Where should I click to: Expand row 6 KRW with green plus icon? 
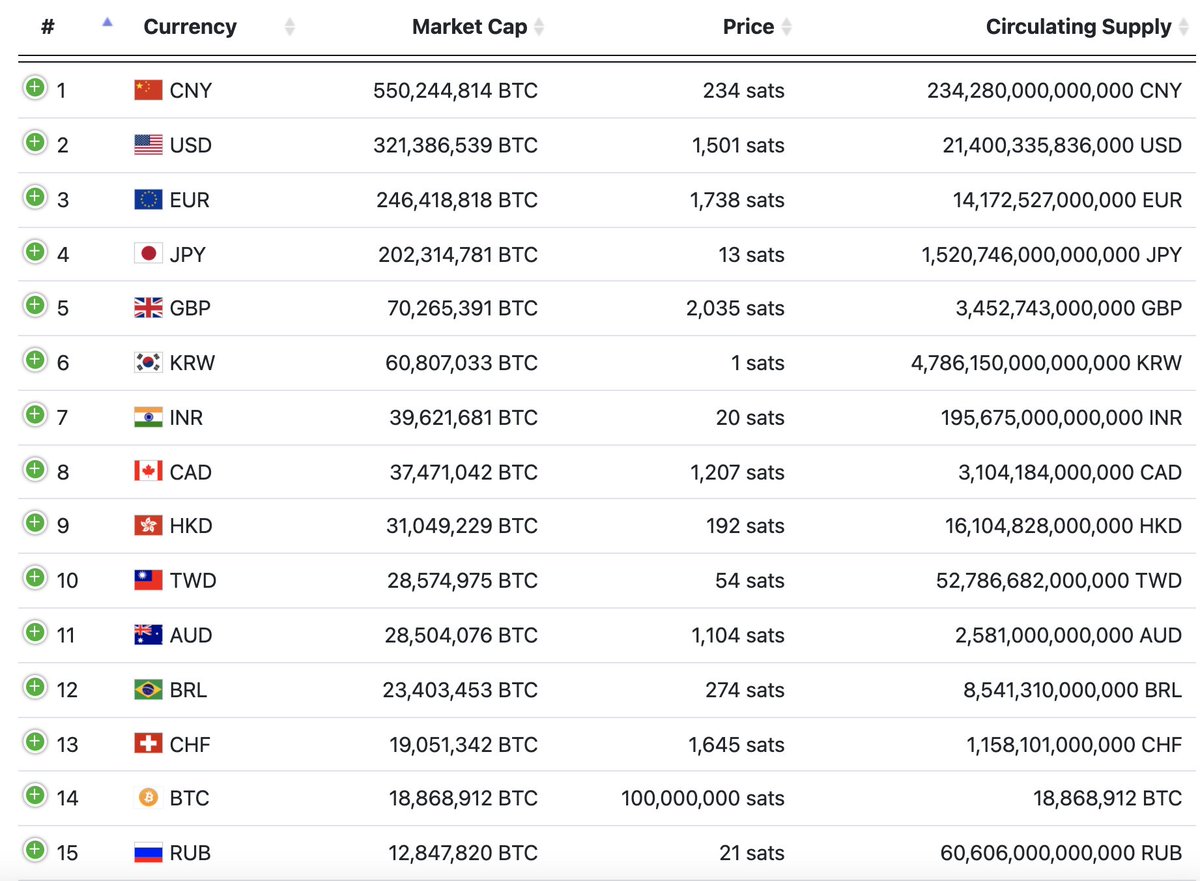point(35,360)
